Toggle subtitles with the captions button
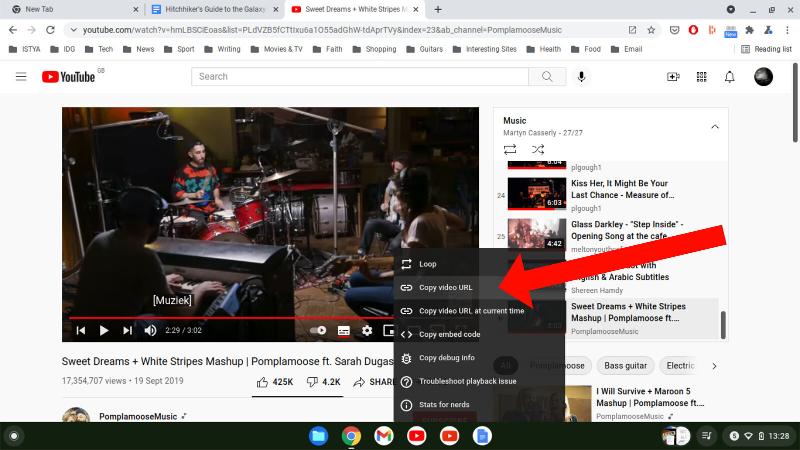This screenshot has height=450, width=800. 343,331
